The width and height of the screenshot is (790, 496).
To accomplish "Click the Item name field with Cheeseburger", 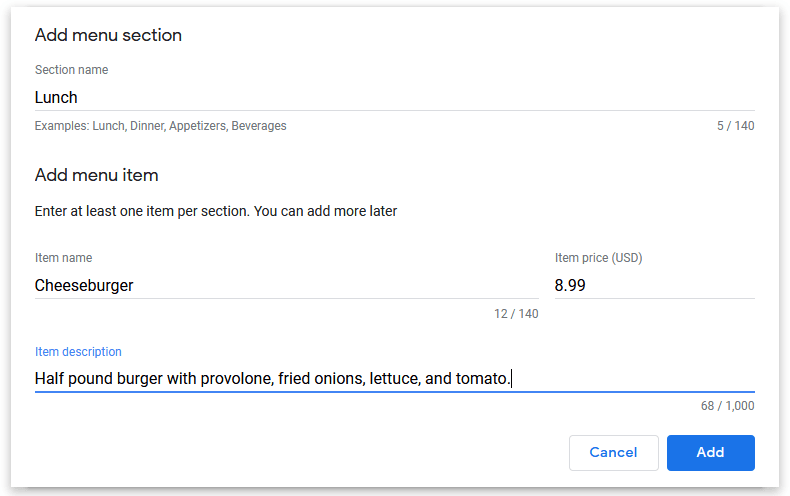I will coord(286,285).
